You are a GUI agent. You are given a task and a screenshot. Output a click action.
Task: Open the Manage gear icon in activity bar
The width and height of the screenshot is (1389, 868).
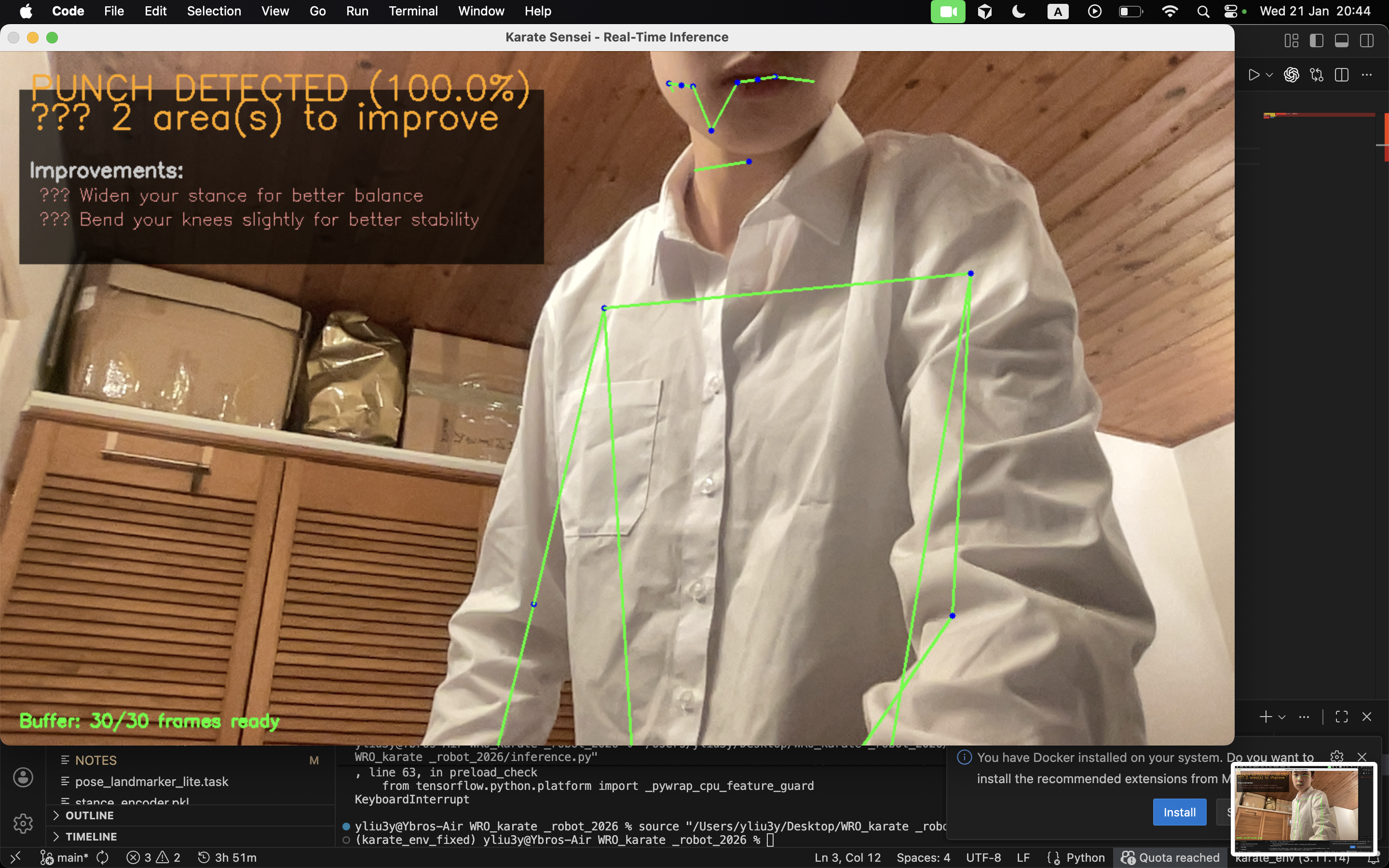pos(23,823)
